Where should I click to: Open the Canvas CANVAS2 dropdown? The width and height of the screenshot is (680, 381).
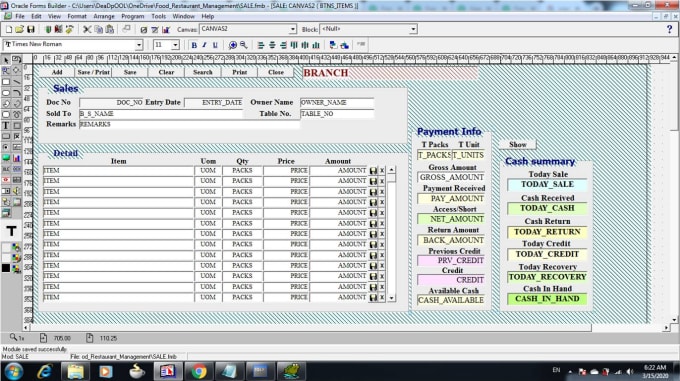[293, 29]
